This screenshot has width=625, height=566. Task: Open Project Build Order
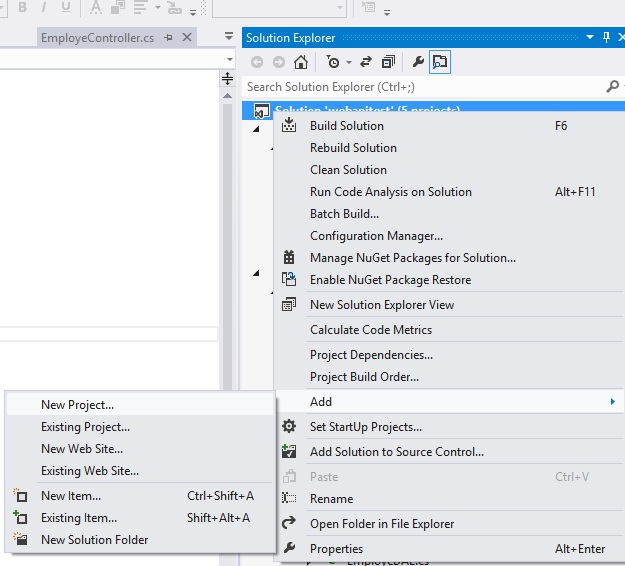[450, 376]
